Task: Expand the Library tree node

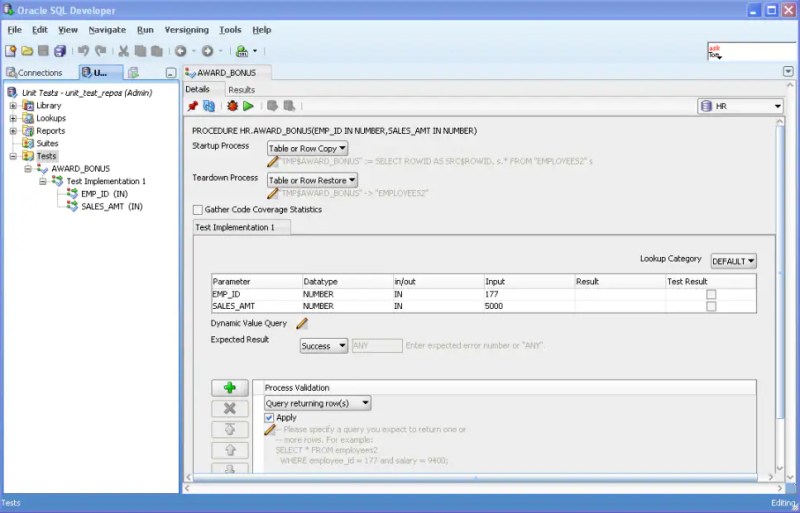Action: click(x=13, y=106)
